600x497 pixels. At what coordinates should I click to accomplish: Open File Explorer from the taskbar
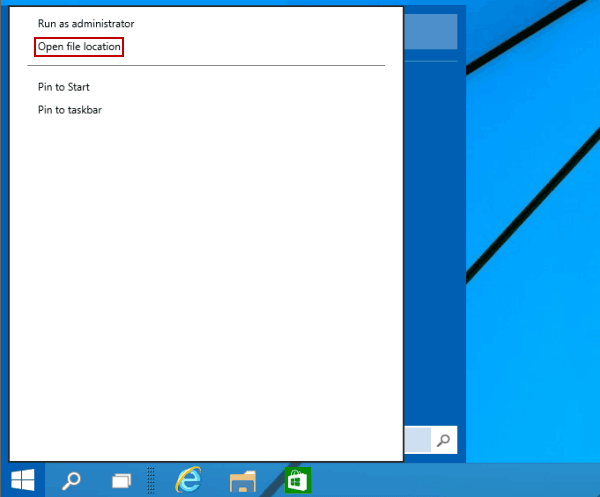243,481
